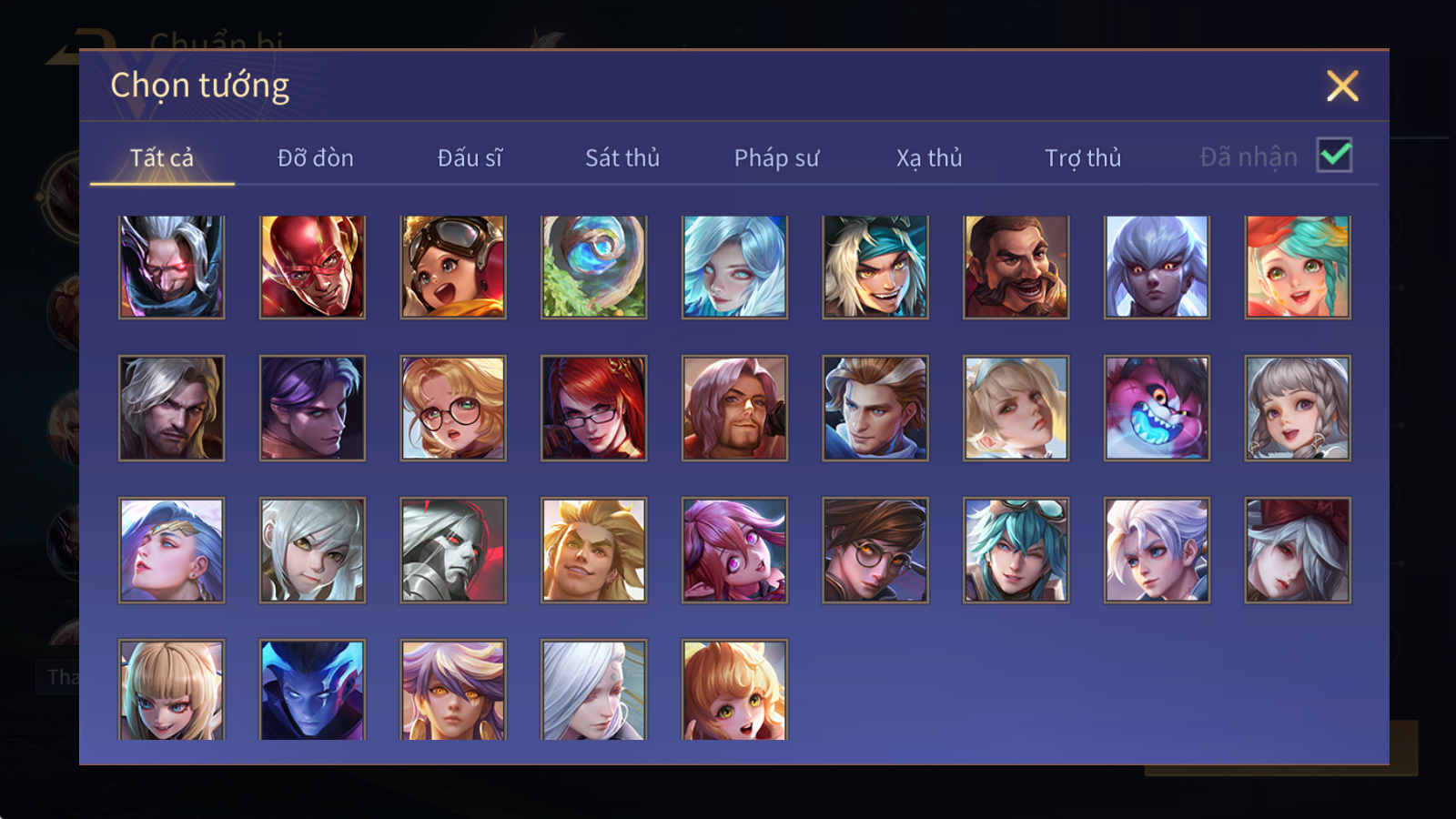This screenshot has height=819, width=1456.
Task: Select the bearded mustache man hero
Action: pos(1016,267)
